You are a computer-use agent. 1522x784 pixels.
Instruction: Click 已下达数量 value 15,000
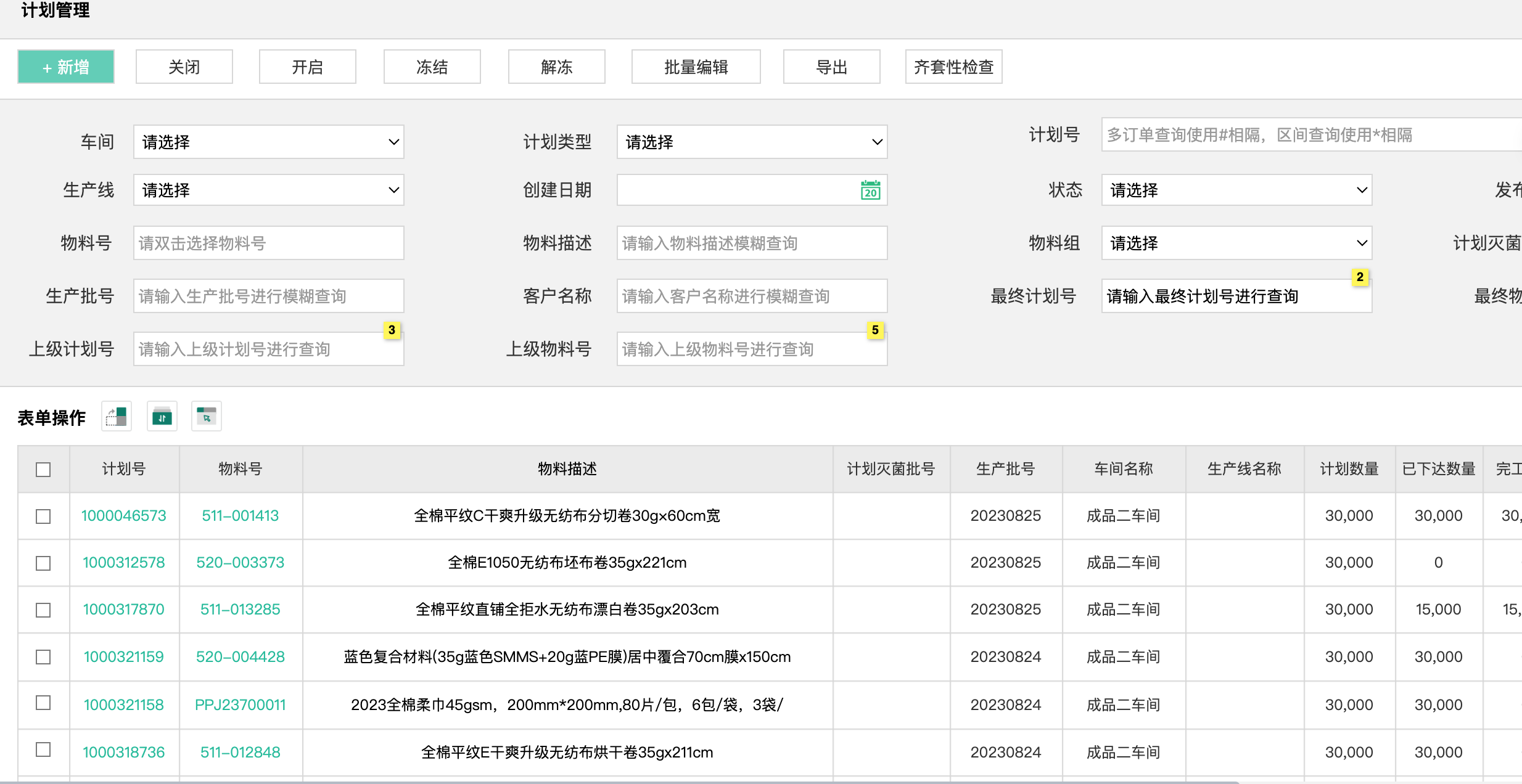click(x=1439, y=610)
